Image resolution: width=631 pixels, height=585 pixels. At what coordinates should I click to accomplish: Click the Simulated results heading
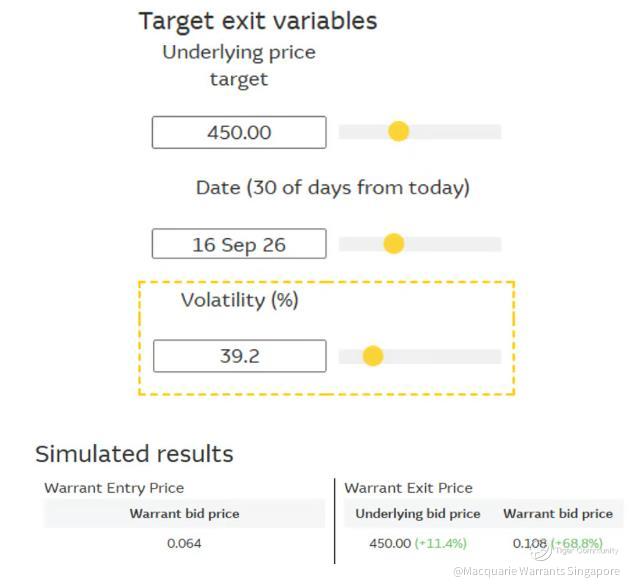click(134, 454)
